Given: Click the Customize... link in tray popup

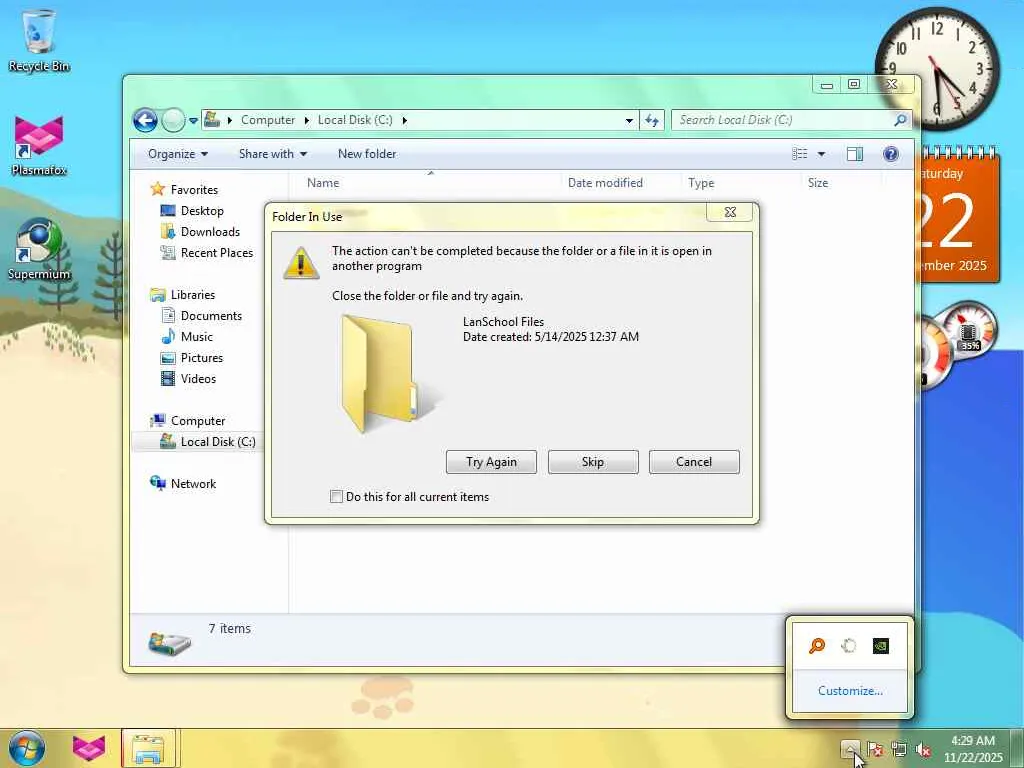Looking at the screenshot, I should pos(850,691).
